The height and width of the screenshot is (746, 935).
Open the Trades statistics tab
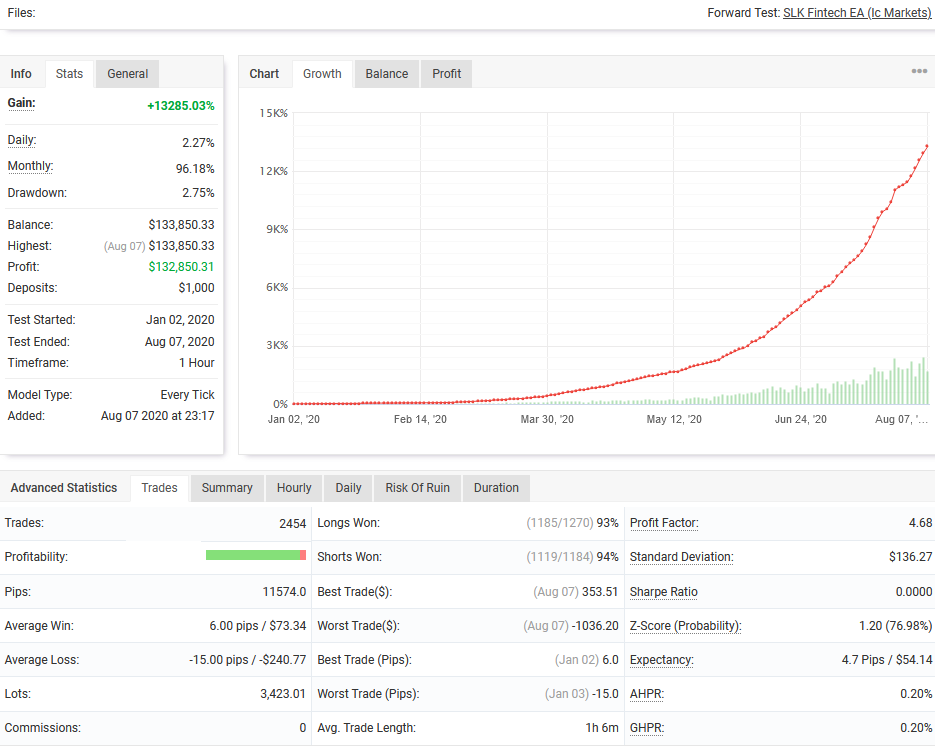(x=159, y=488)
